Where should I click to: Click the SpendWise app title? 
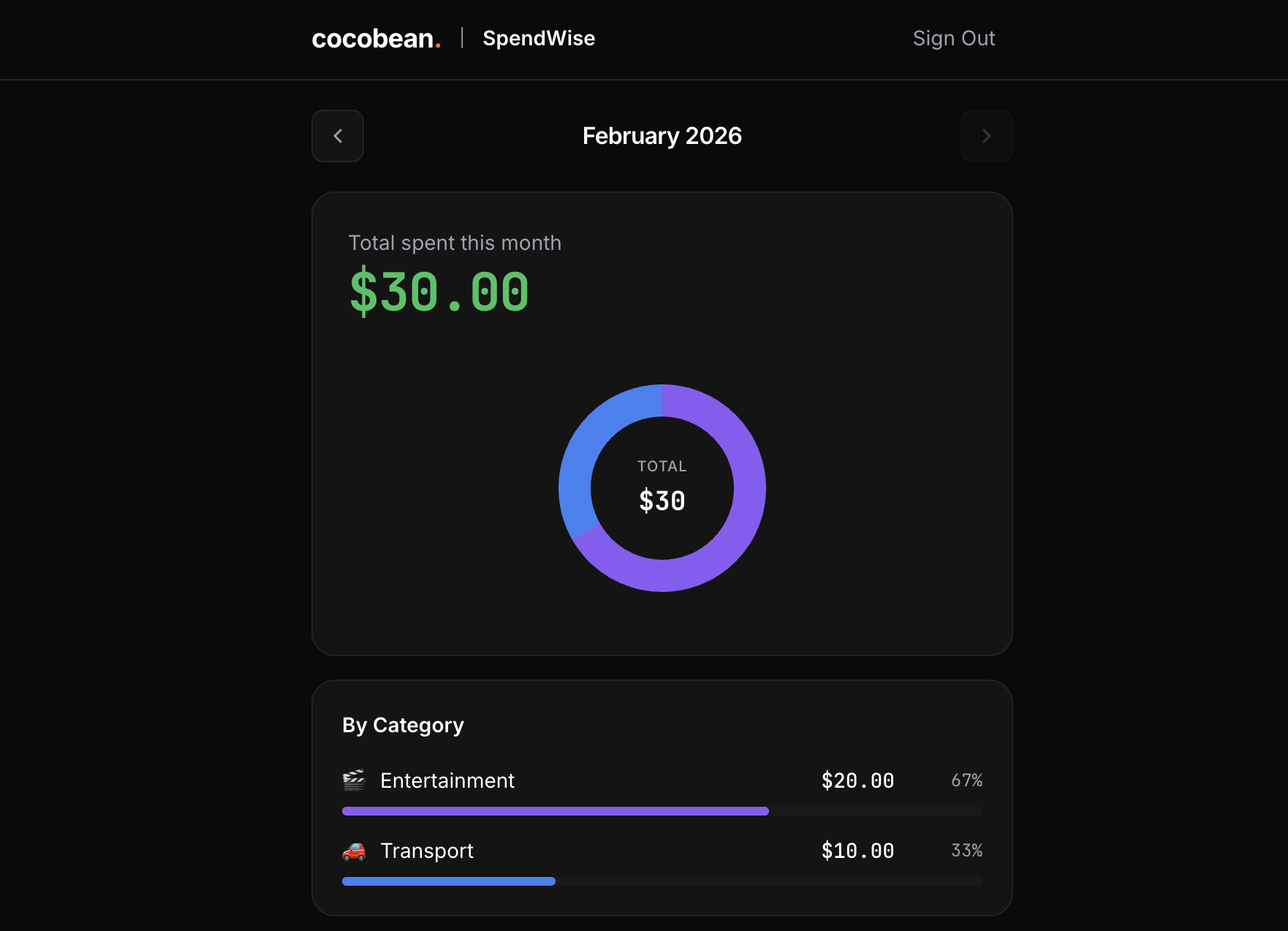pyautogui.click(x=538, y=38)
